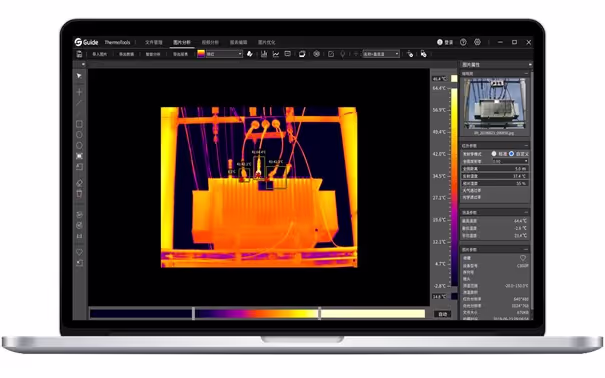Click the export icon at bottom of left toolbar
Image resolution: width=605 pixels, height=378 pixels.
(x=79, y=263)
